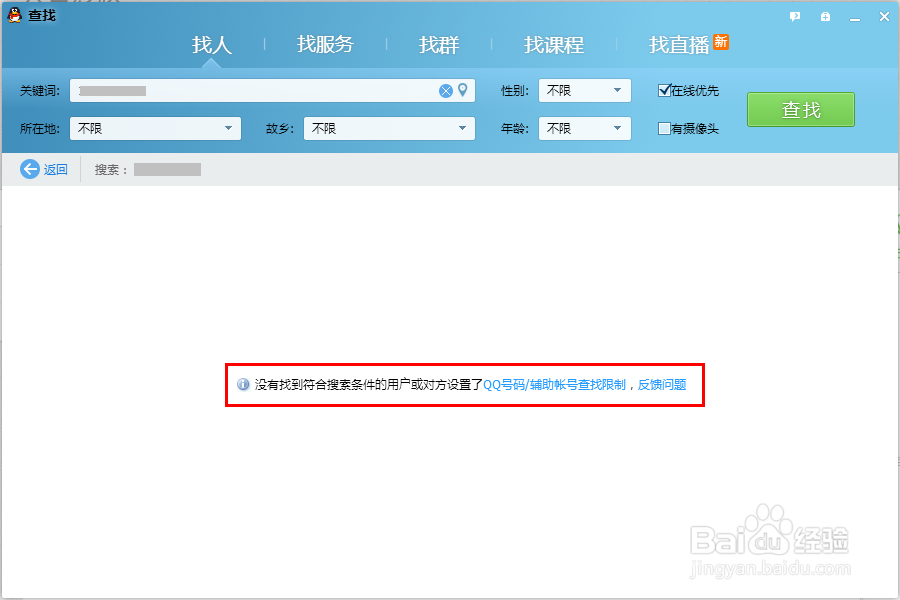Image resolution: width=900 pixels, height=600 pixels.
Task: Open the QQ号码/辅助帐号查找限制 link
Action: coord(554,385)
